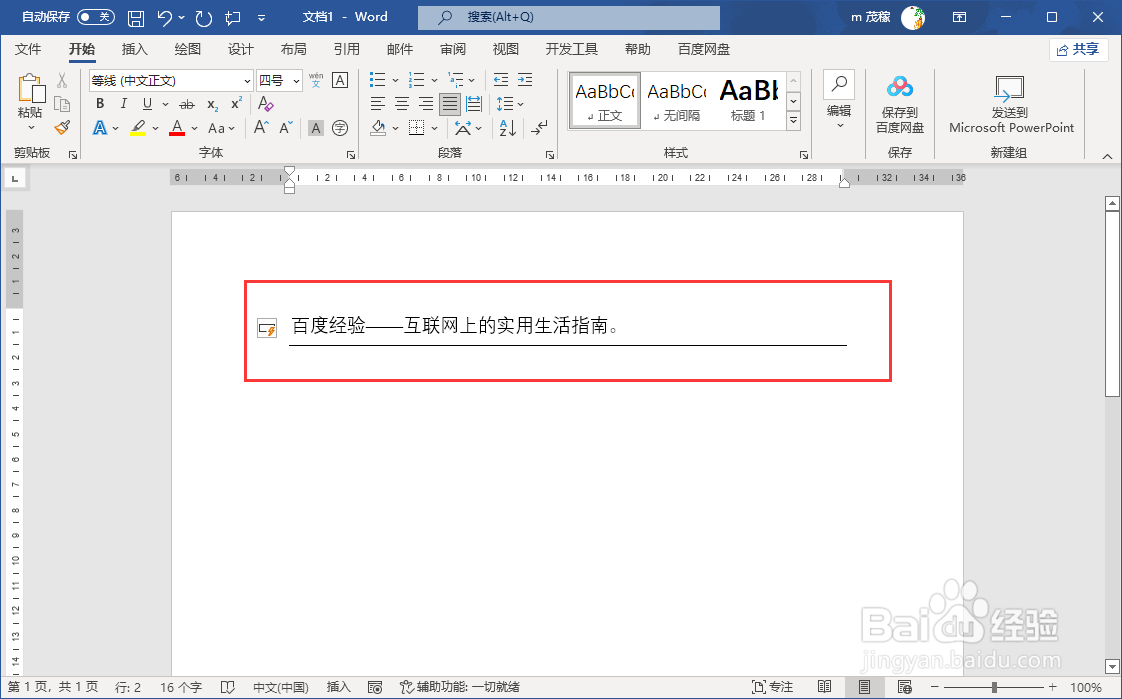This screenshot has width=1122, height=699.
Task: Increase the paragraph indent
Action: (x=525, y=80)
